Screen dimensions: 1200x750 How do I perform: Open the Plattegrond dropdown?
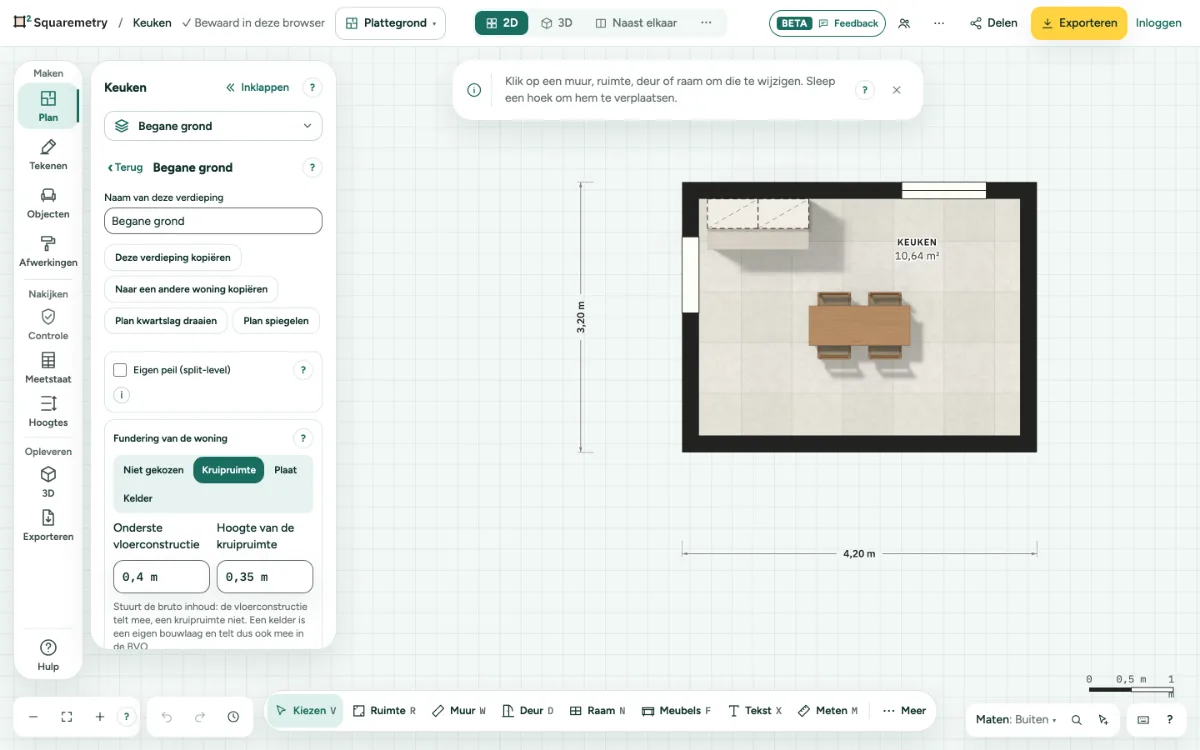(390, 23)
